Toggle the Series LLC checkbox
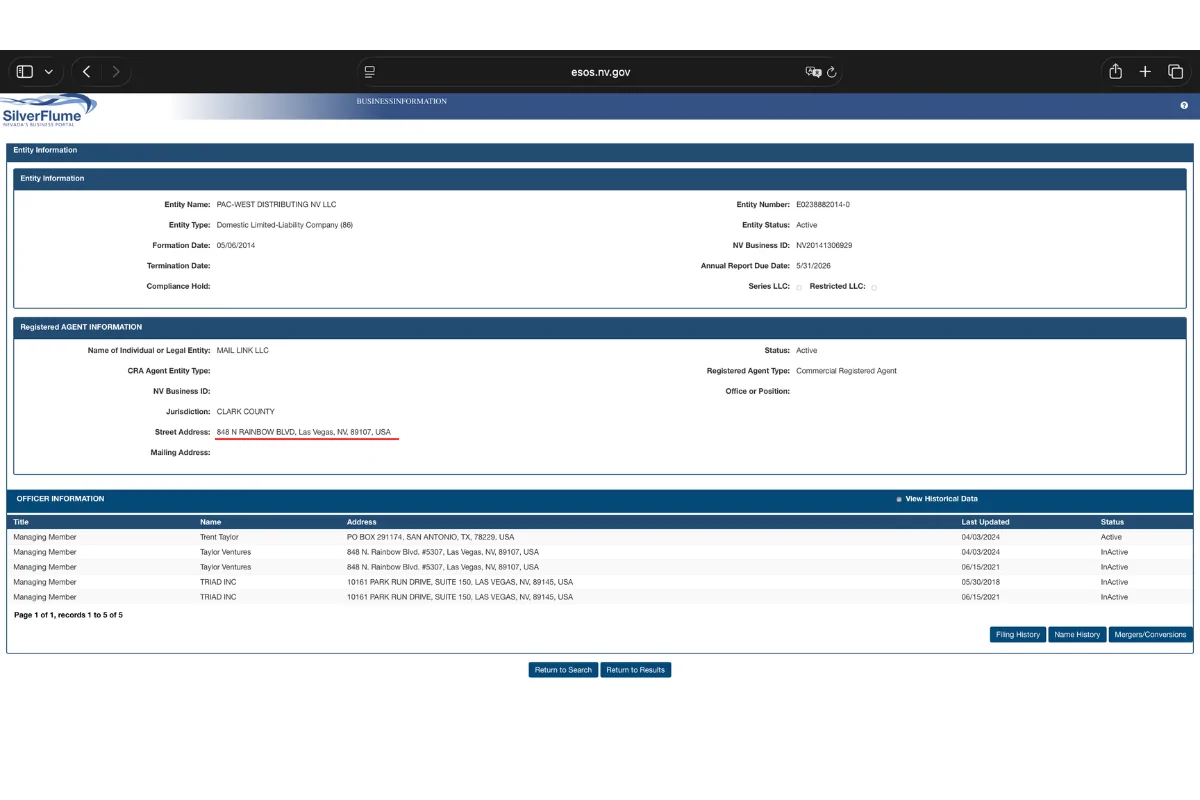1200x800 pixels. click(799, 288)
